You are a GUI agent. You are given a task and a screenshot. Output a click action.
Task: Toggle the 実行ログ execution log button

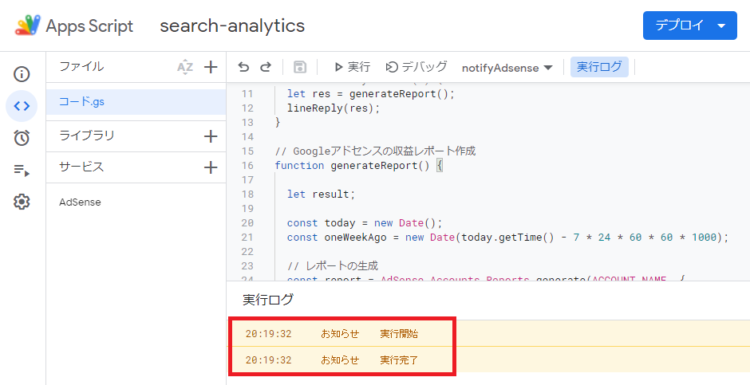click(x=599, y=67)
